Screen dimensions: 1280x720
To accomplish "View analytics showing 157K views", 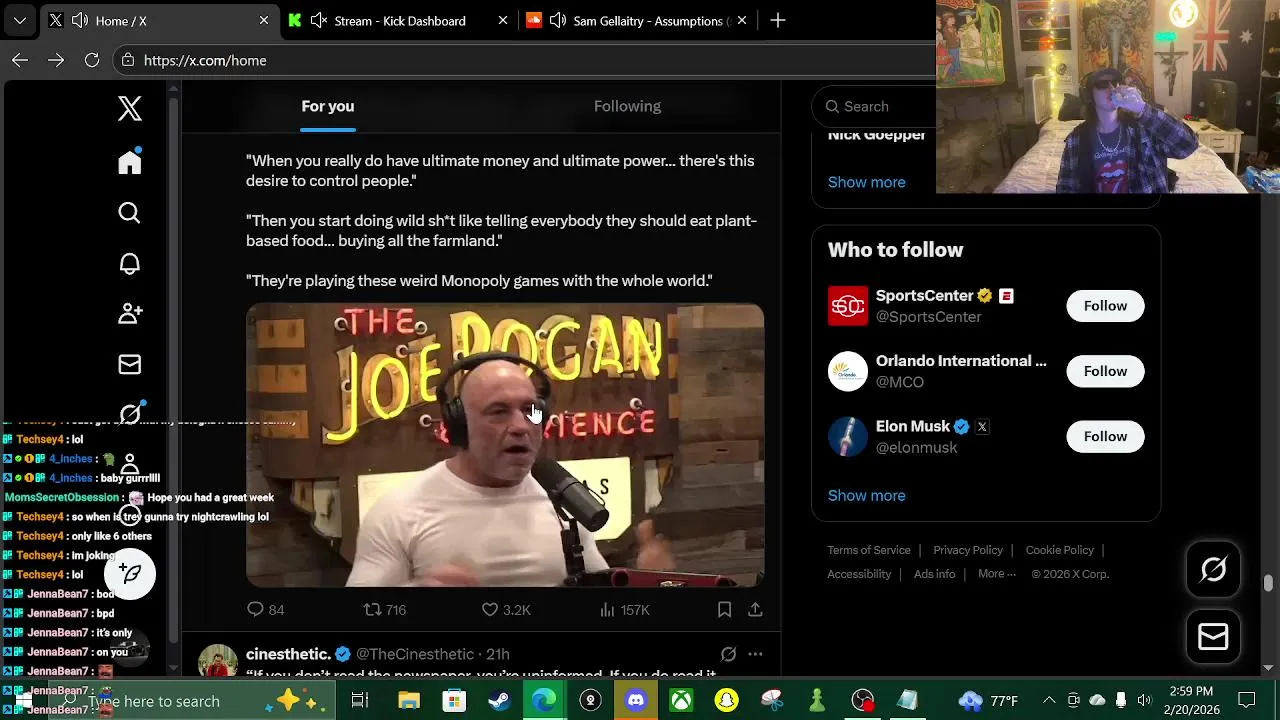I will click(625, 609).
